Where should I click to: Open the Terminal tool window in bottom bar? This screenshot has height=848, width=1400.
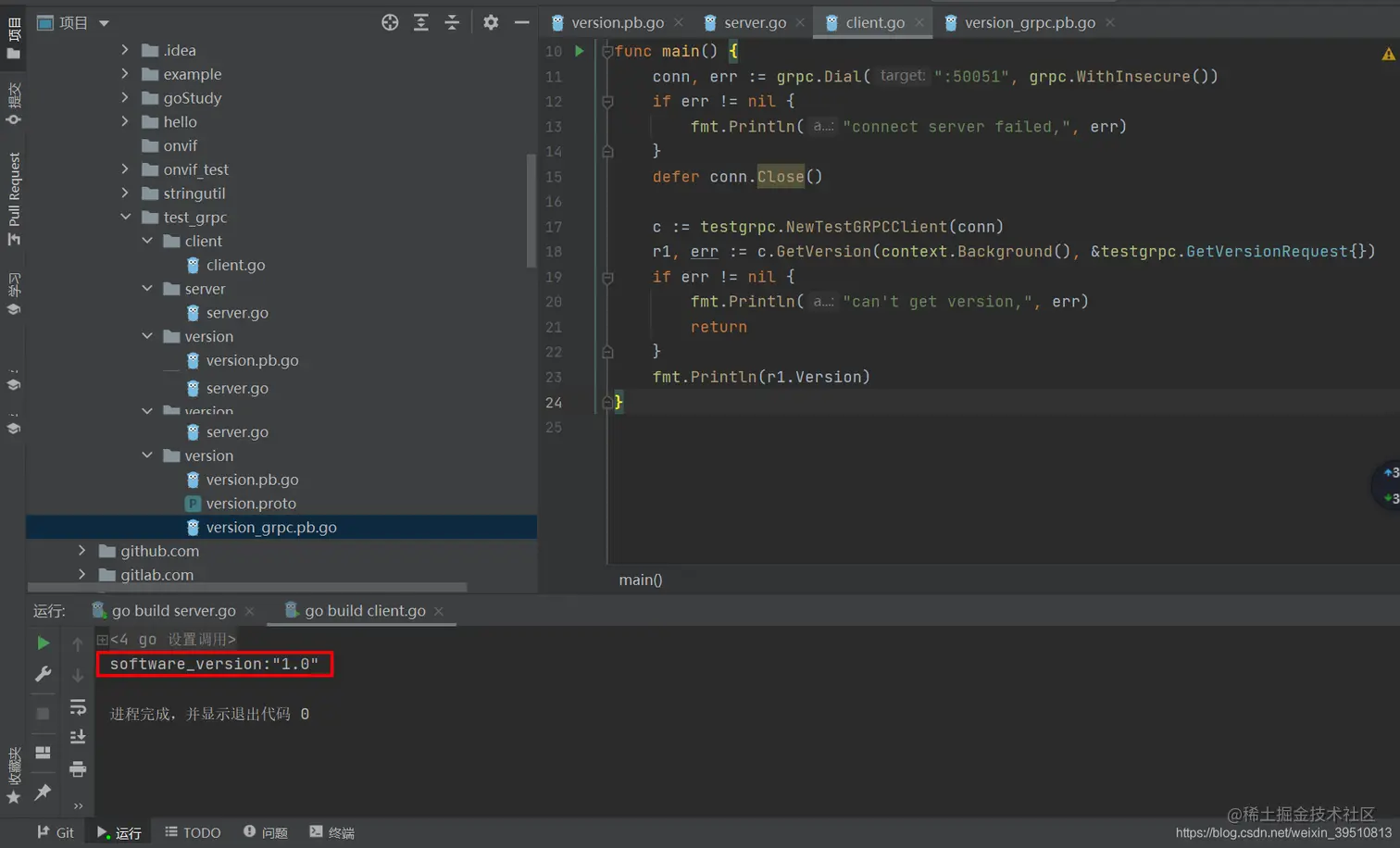pos(332,832)
